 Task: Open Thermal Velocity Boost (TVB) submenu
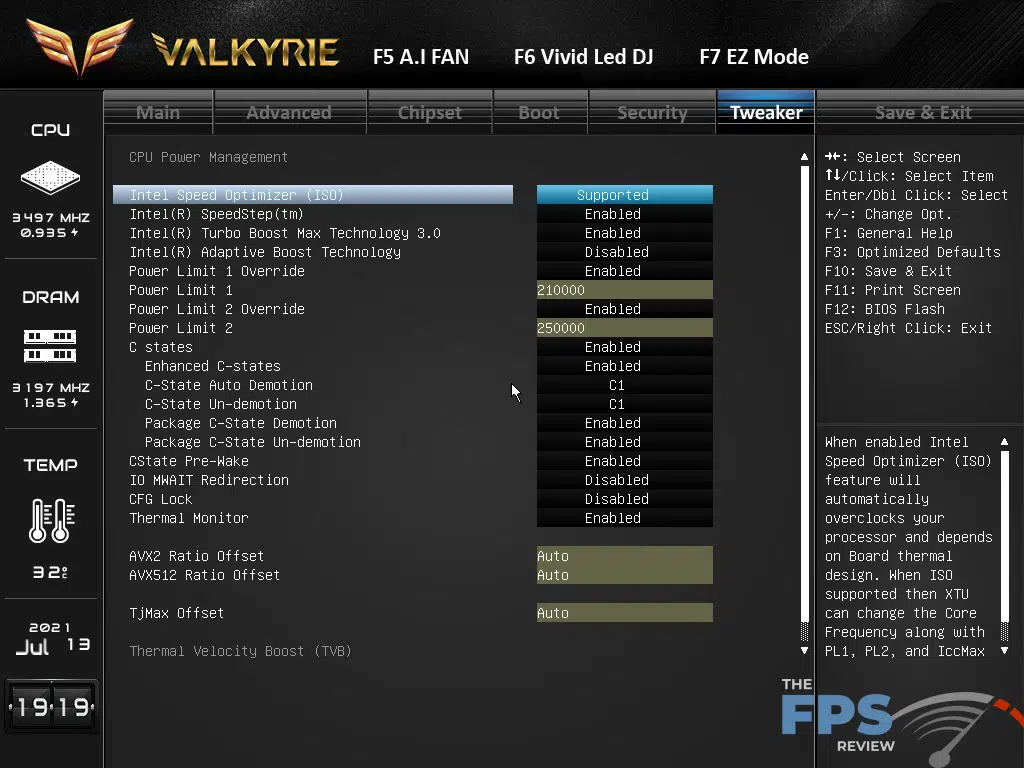[x=240, y=650]
